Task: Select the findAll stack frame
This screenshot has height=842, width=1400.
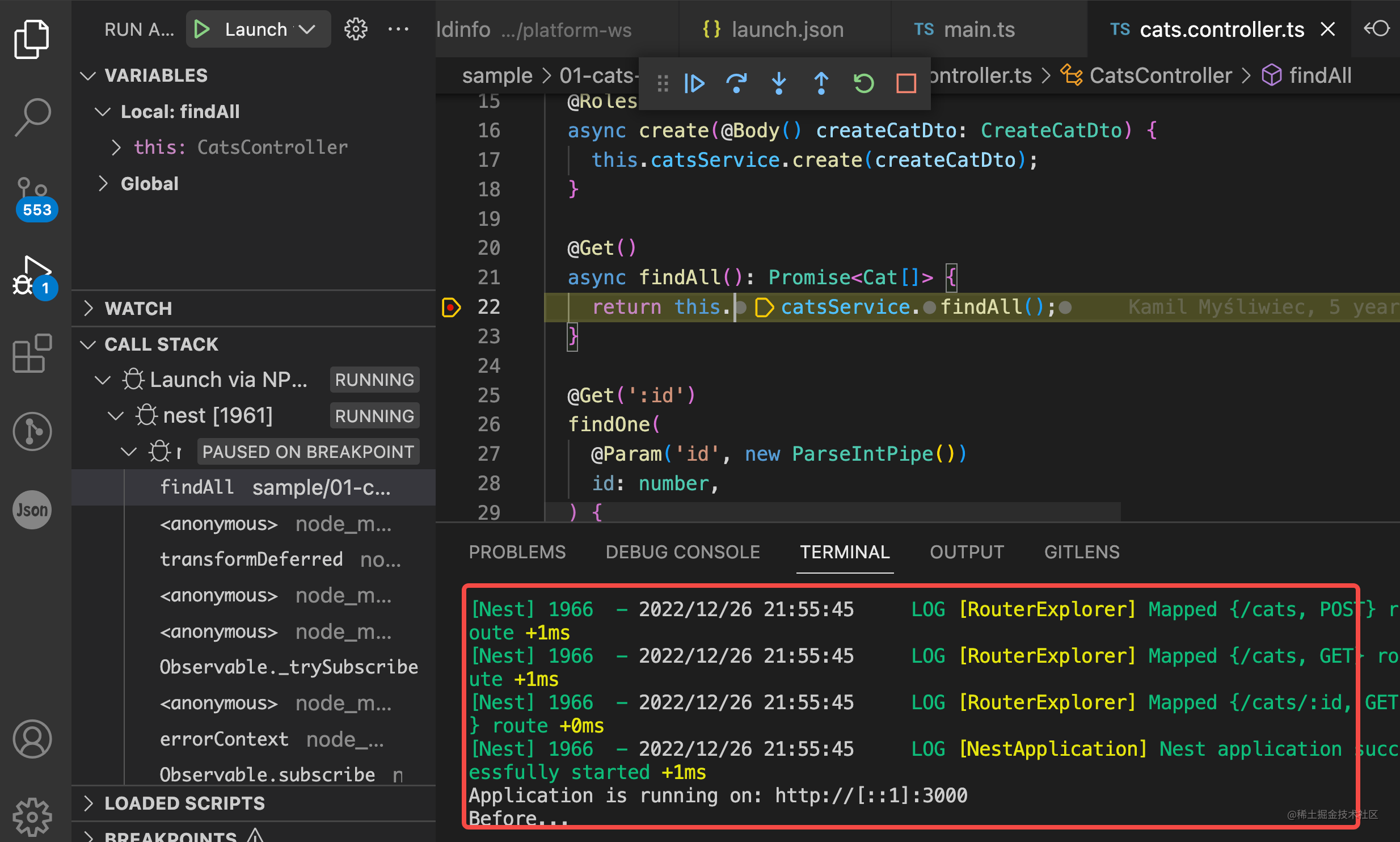Action: [x=254, y=487]
